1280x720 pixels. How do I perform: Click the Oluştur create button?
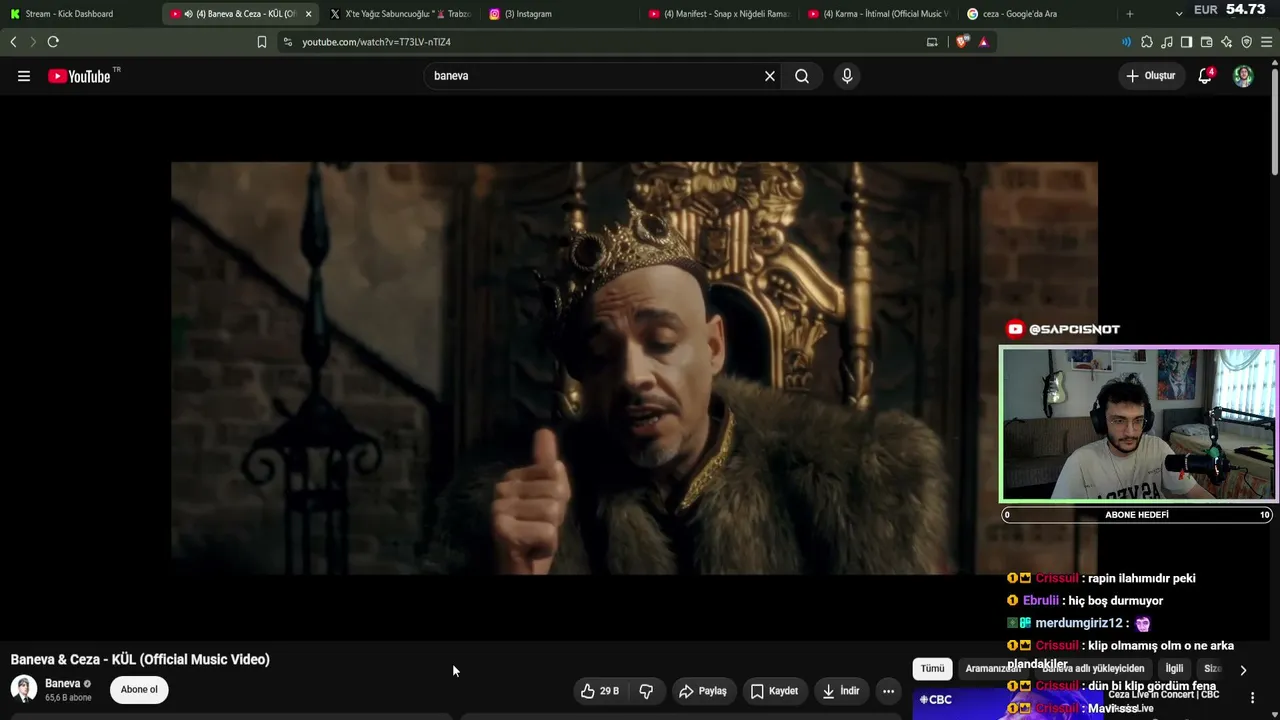click(x=1150, y=76)
